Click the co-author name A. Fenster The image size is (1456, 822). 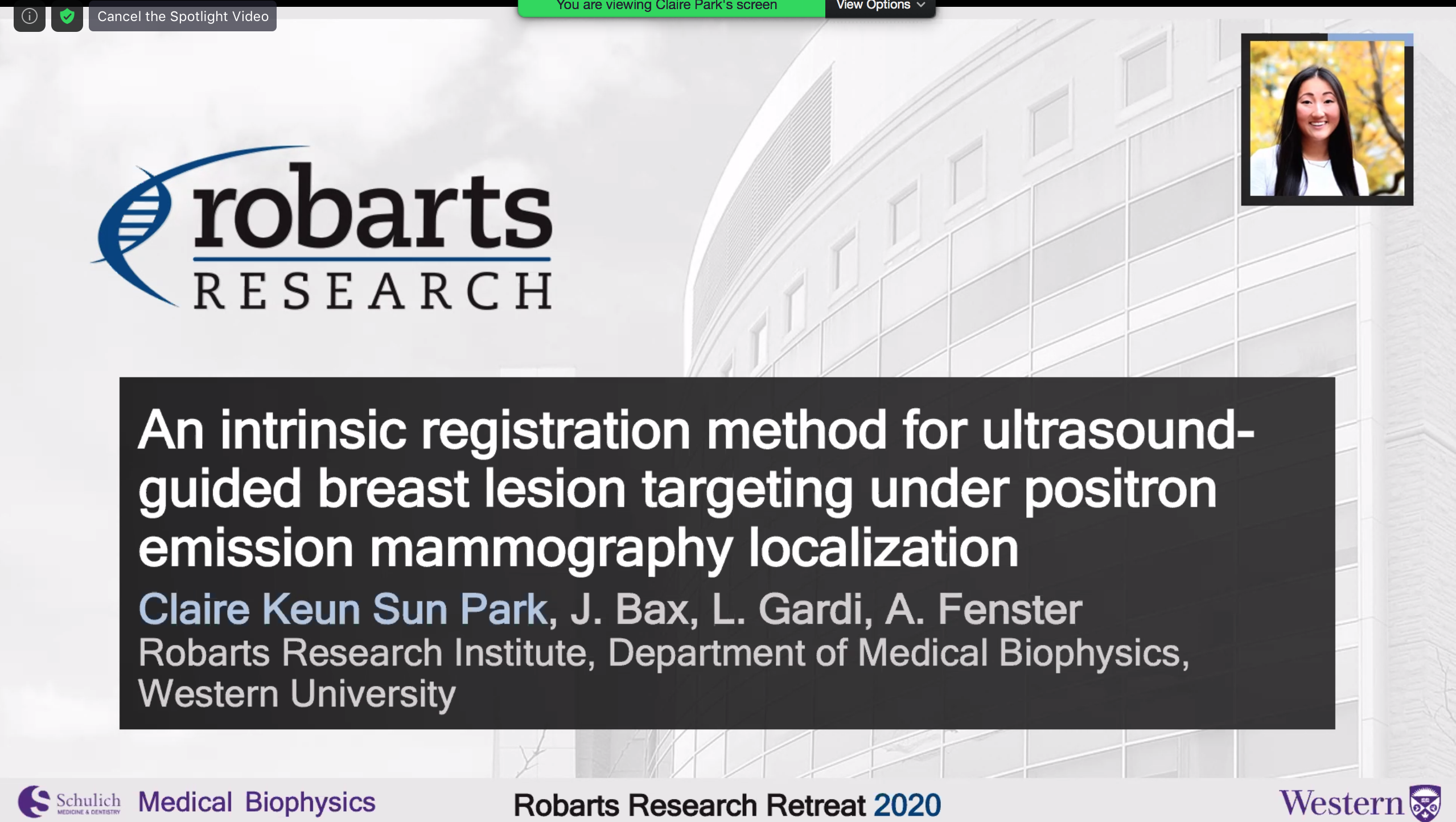[x=983, y=609]
